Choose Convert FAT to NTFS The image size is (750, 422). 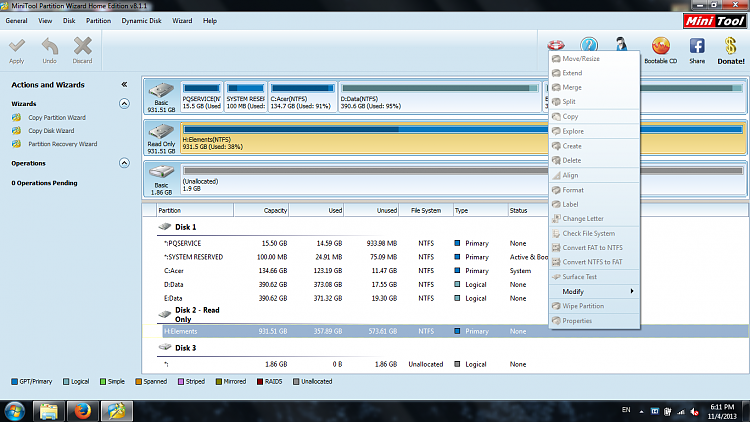point(594,248)
